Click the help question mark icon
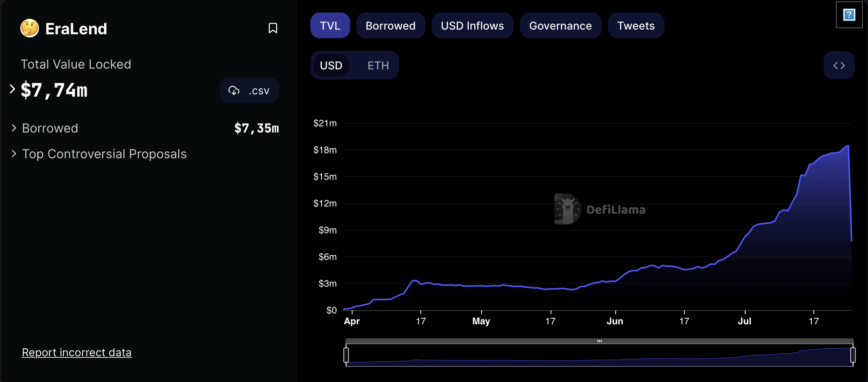The width and height of the screenshot is (868, 382). tap(849, 15)
